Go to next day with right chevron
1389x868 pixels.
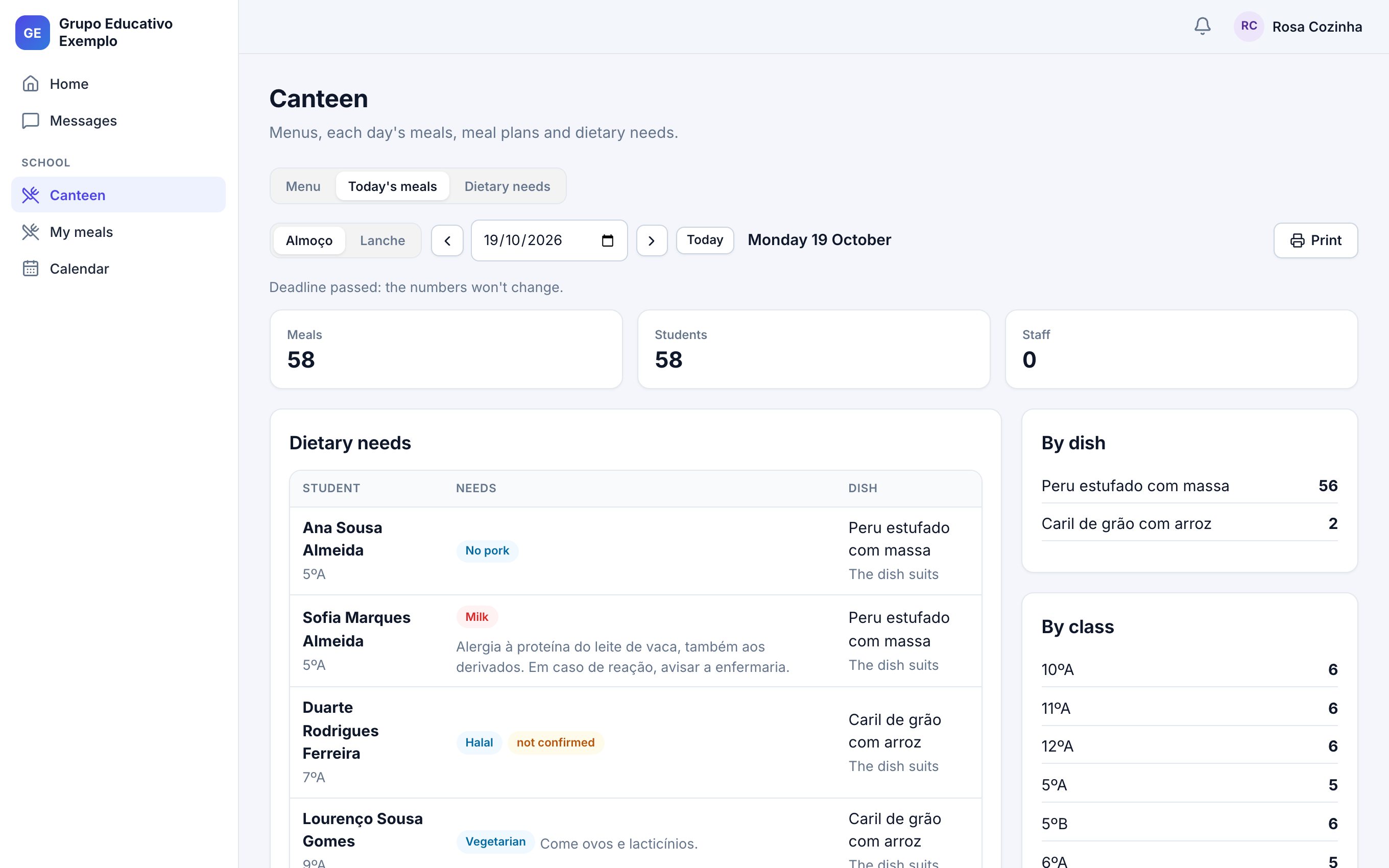(652, 240)
